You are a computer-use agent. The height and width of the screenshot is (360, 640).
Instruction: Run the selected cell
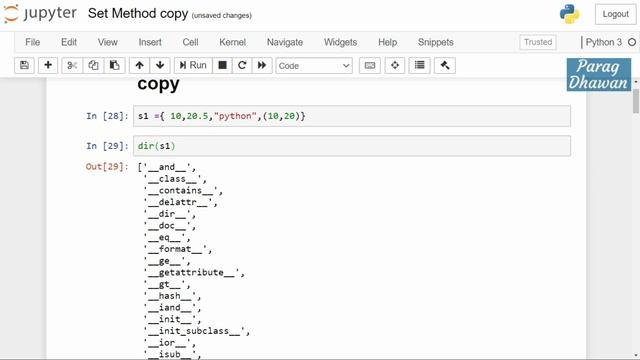(193, 65)
